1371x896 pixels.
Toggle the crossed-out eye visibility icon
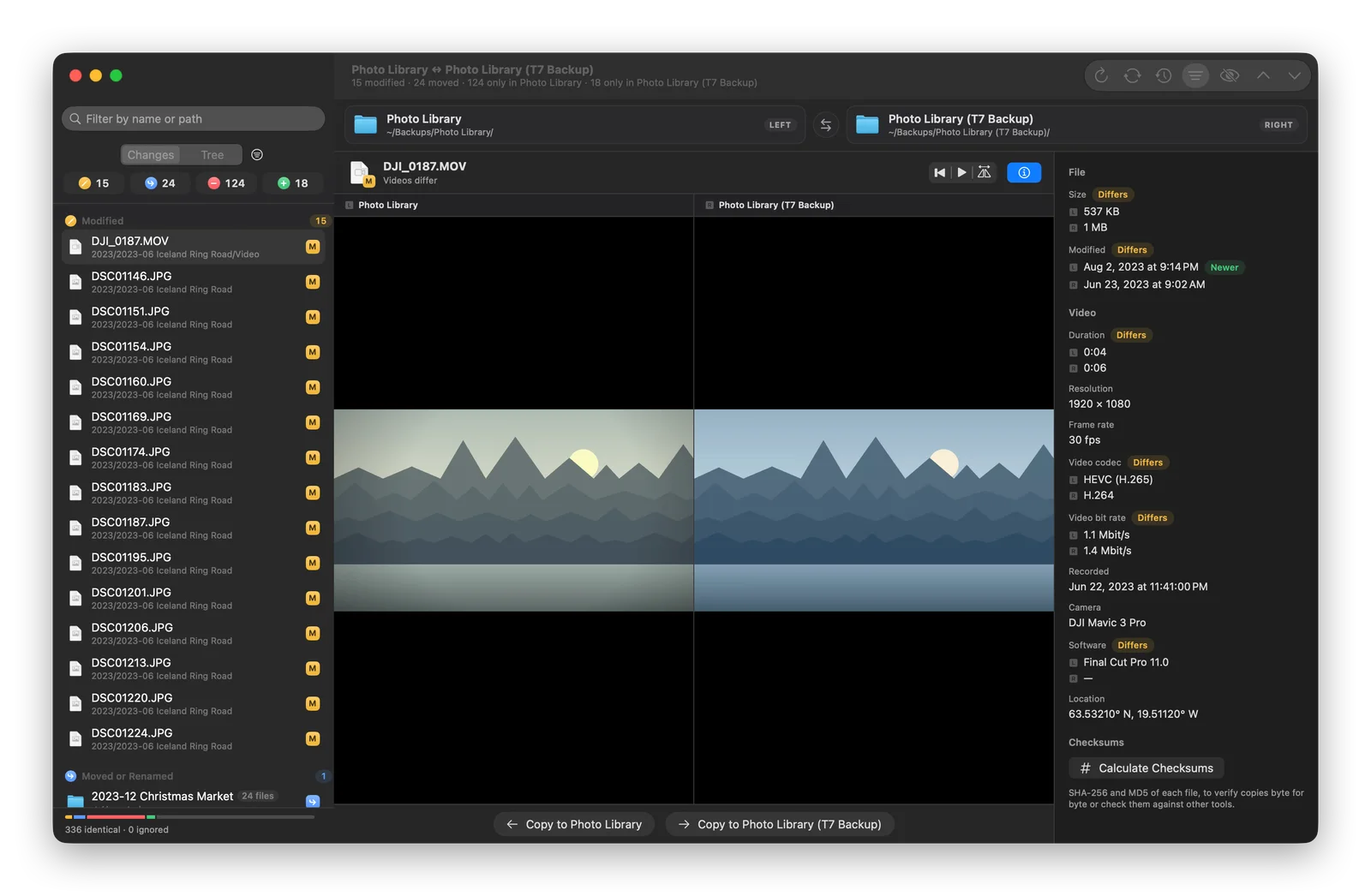[x=1230, y=75]
